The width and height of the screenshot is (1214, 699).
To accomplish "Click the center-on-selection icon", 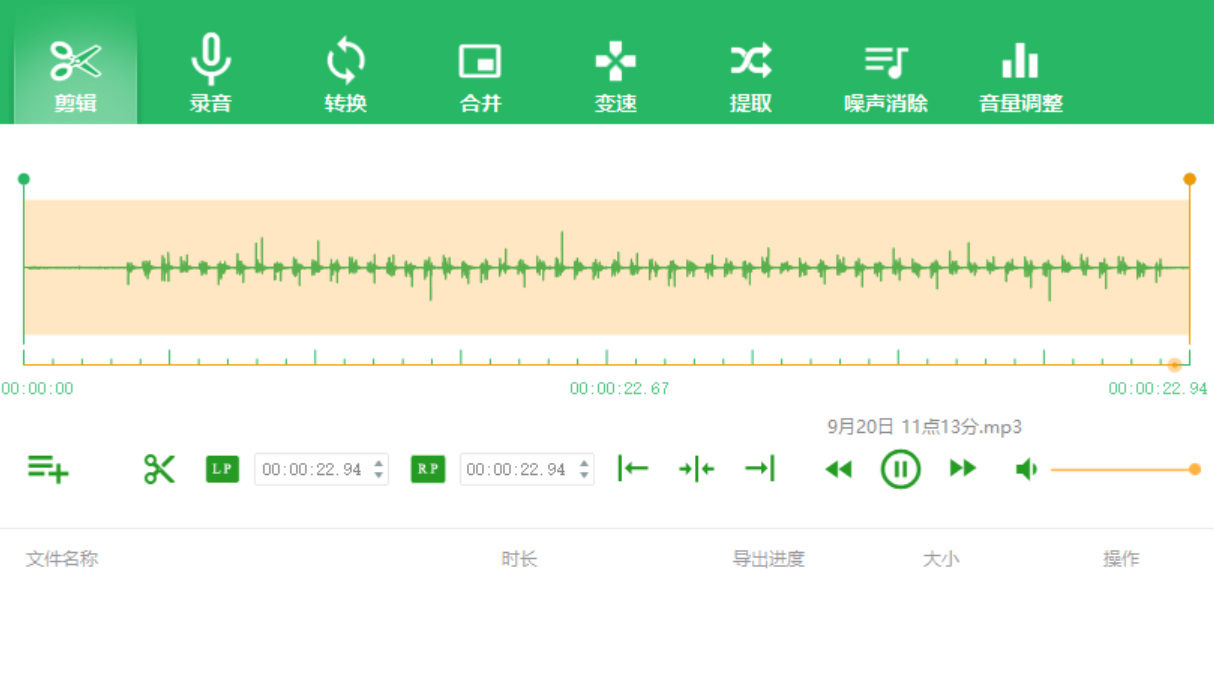I will point(696,469).
